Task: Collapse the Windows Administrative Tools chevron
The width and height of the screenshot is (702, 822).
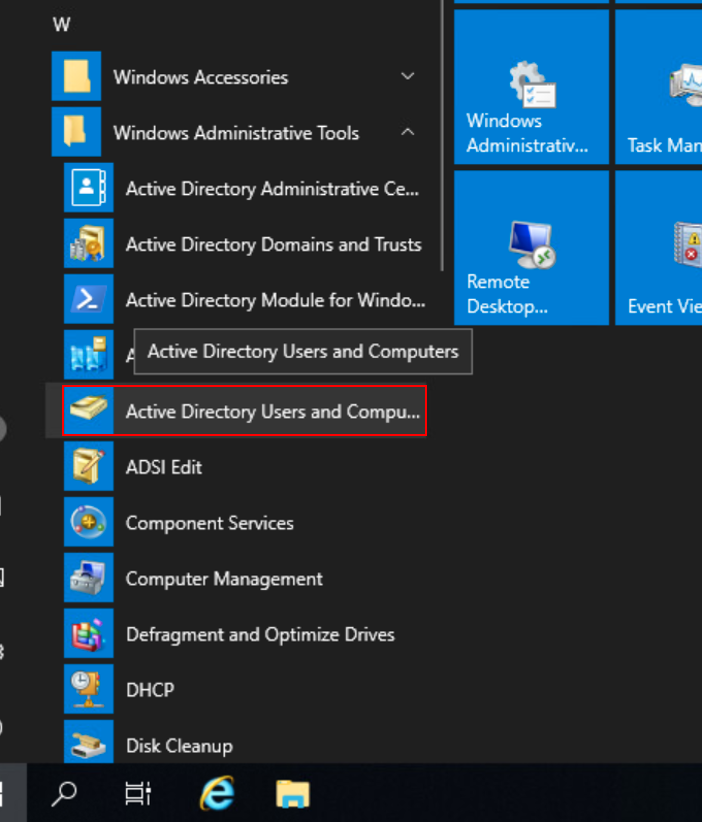Action: click(x=407, y=132)
